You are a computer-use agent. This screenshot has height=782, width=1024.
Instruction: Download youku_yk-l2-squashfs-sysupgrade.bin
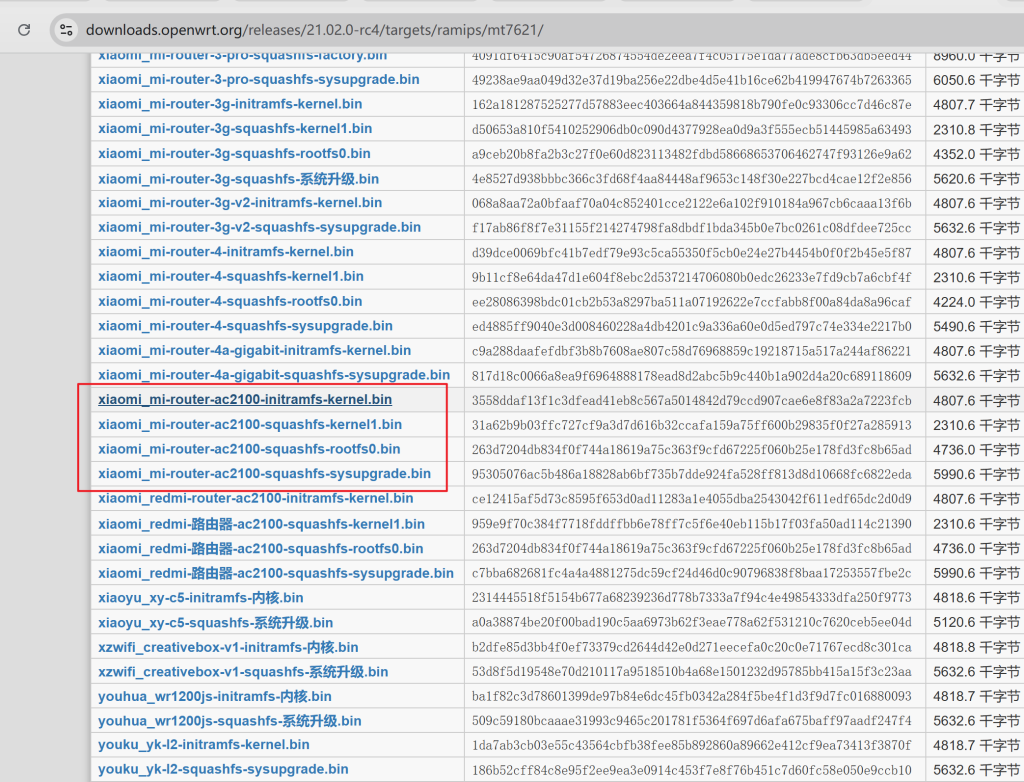[x=223, y=769]
